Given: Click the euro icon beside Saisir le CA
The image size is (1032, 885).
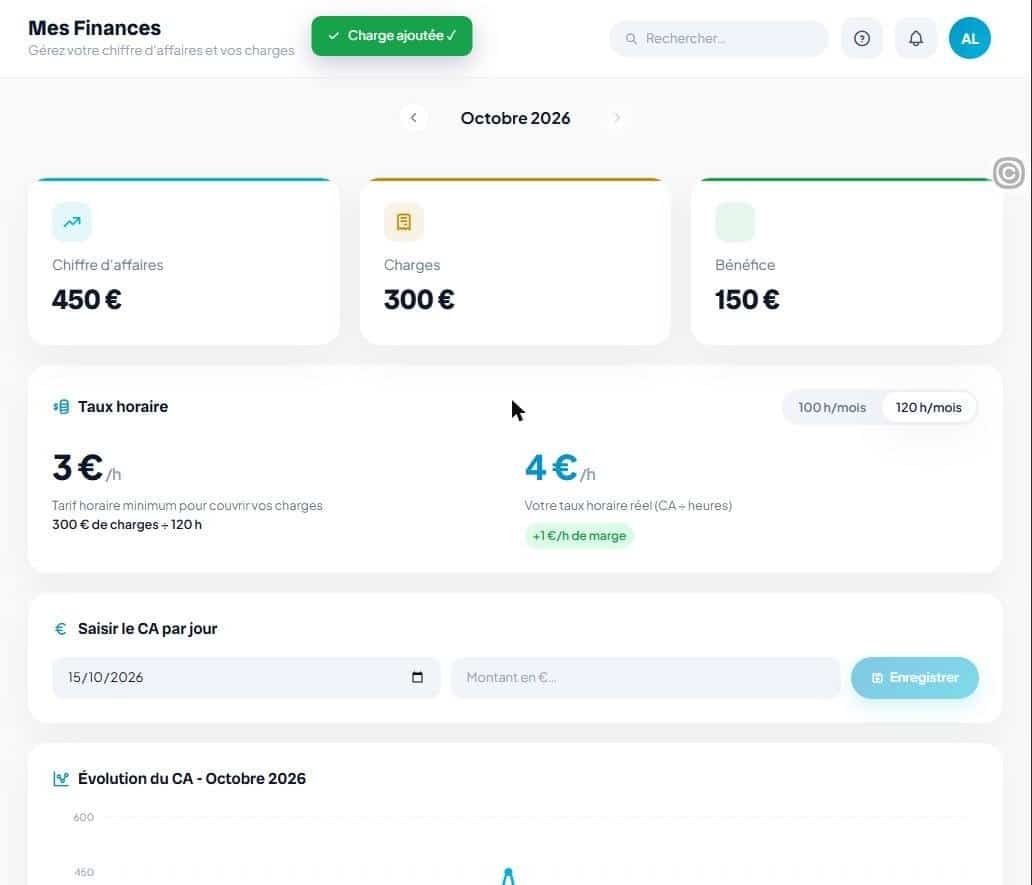Looking at the screenshot, I should 61,628.
